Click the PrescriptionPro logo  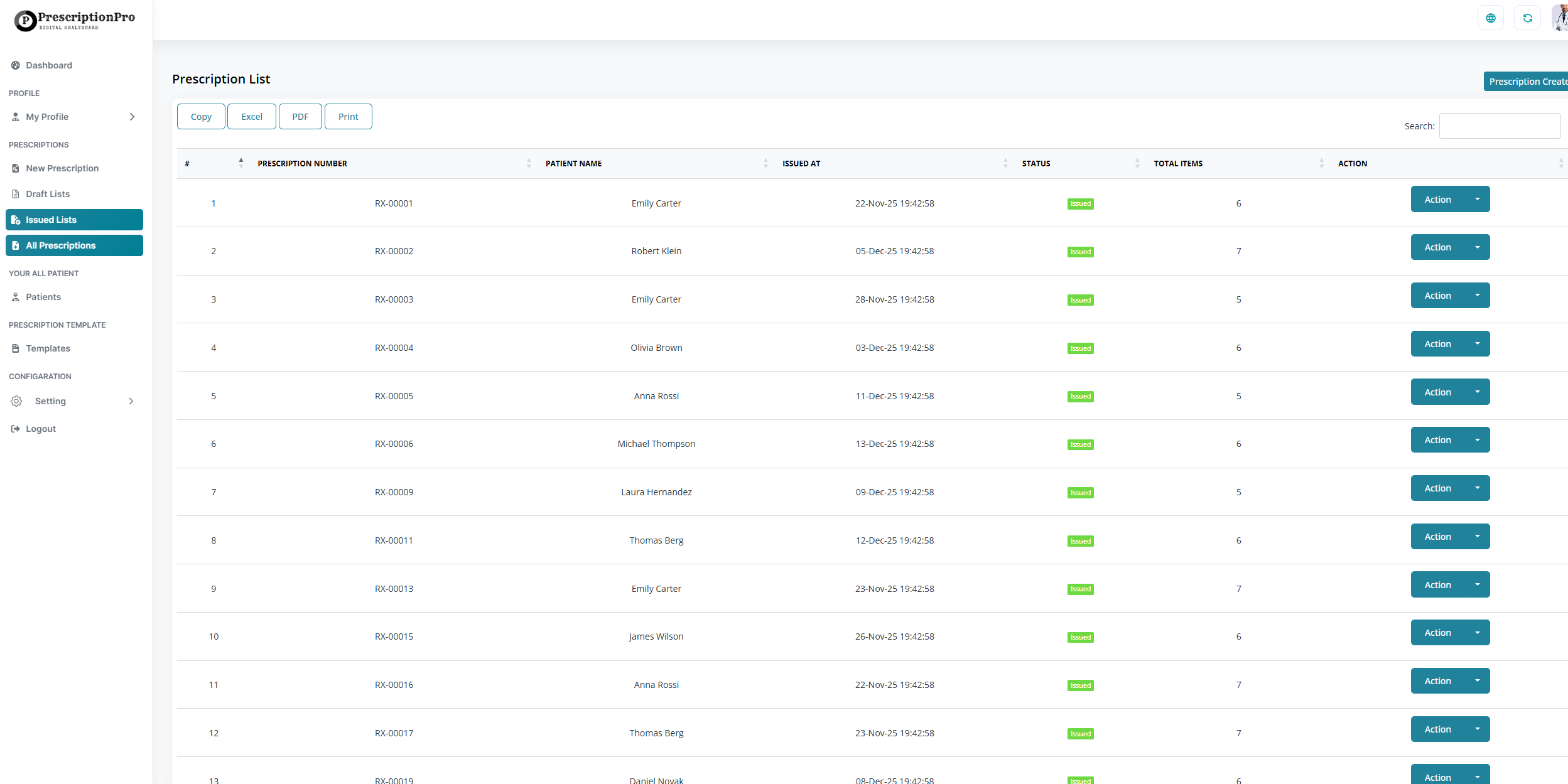coord(75,20)
